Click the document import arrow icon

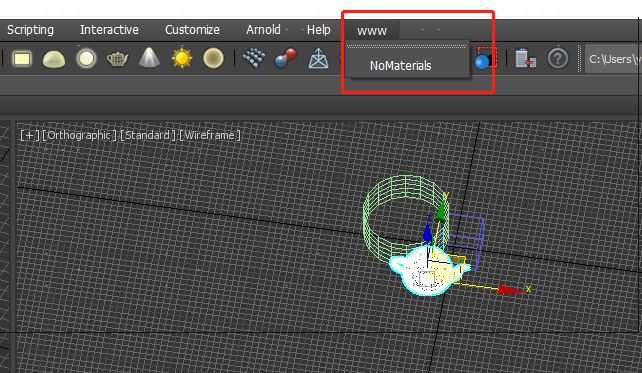point(526,58)
